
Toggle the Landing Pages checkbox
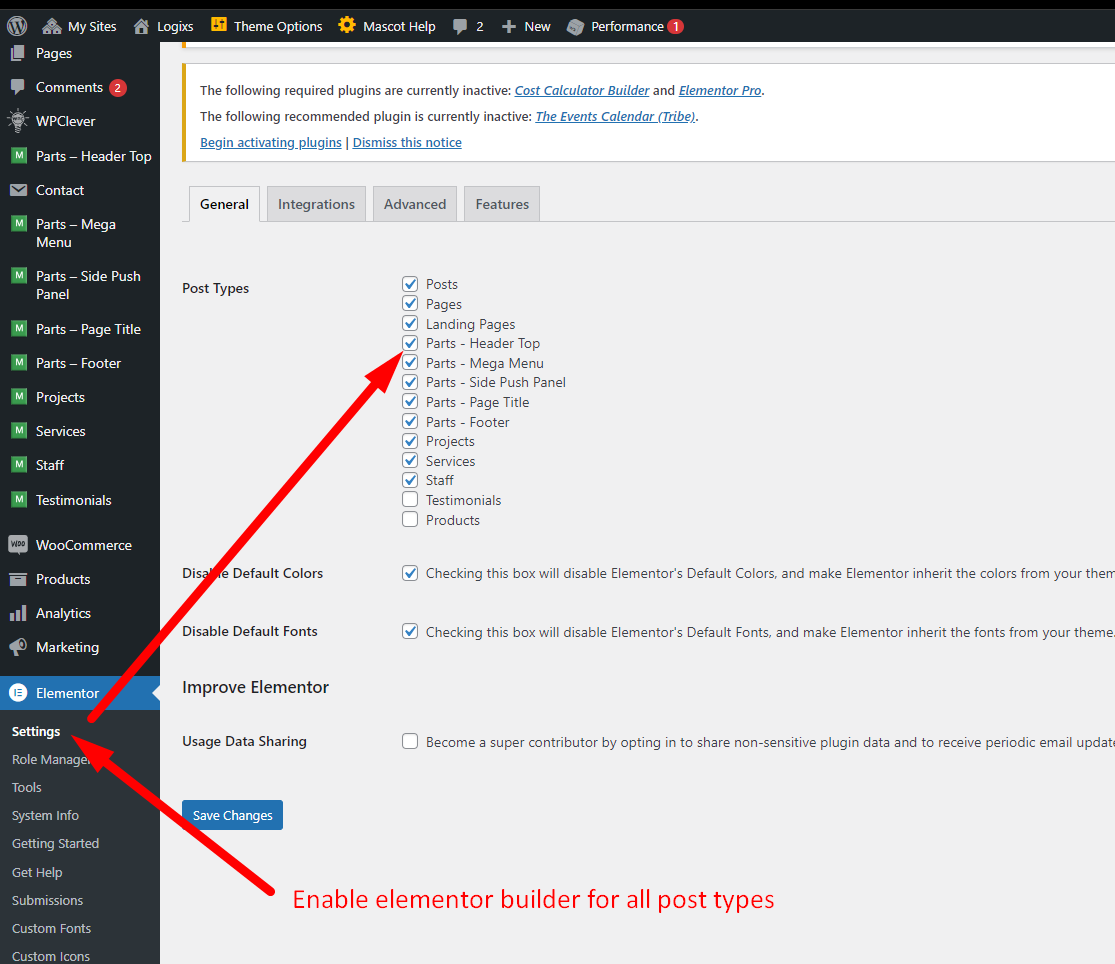coord(410,323)
